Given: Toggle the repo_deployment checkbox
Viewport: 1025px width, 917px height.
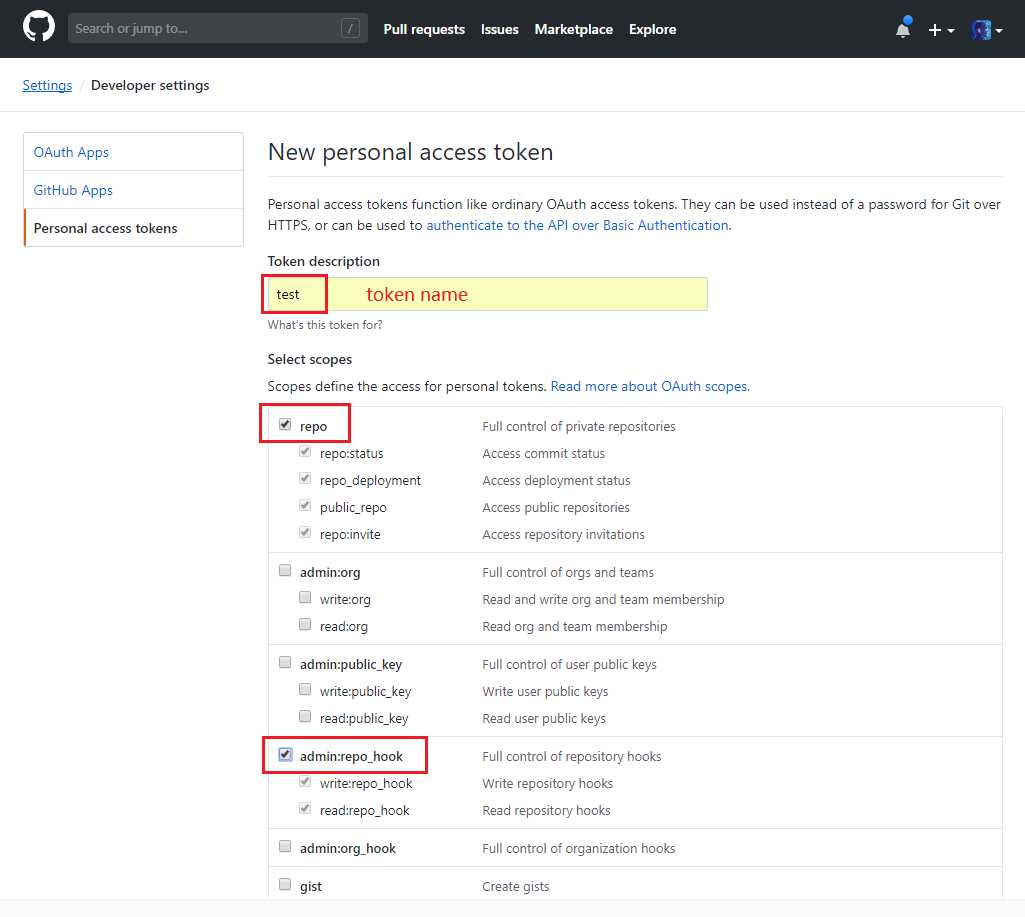Looking at the screenshot, I should [305, 478].
